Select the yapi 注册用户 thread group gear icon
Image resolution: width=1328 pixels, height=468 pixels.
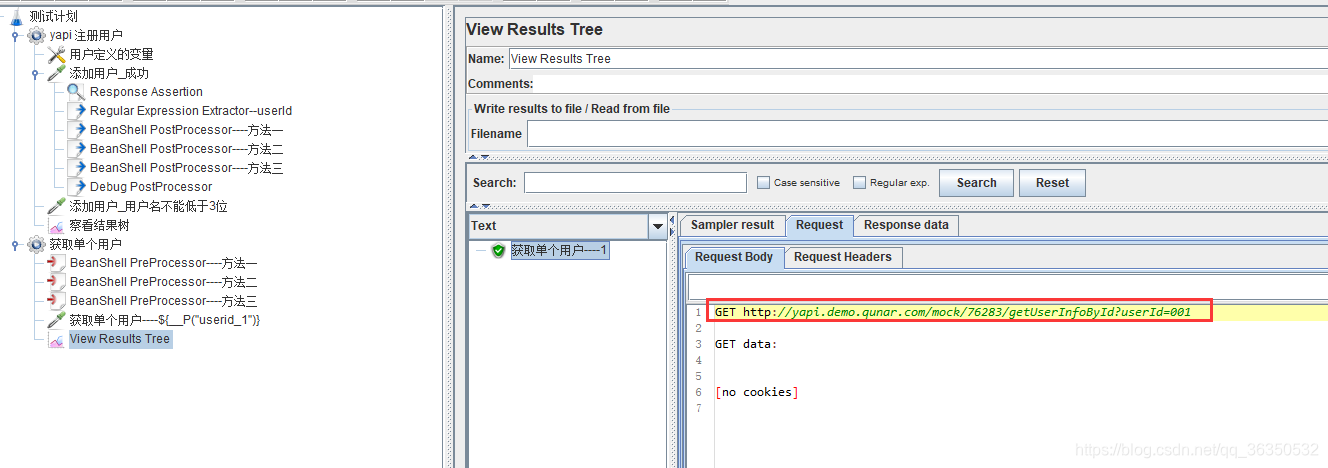tap(36, 35)
